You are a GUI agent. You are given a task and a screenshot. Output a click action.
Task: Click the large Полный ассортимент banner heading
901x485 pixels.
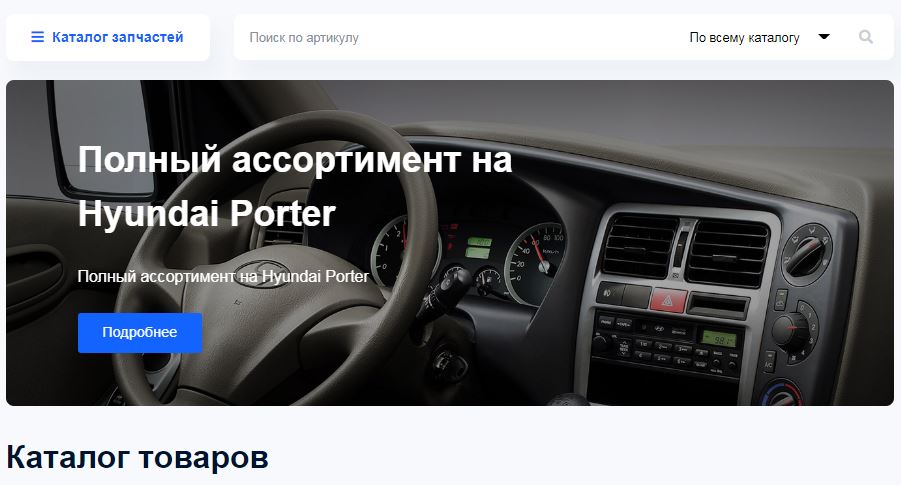tap(295, 186)
